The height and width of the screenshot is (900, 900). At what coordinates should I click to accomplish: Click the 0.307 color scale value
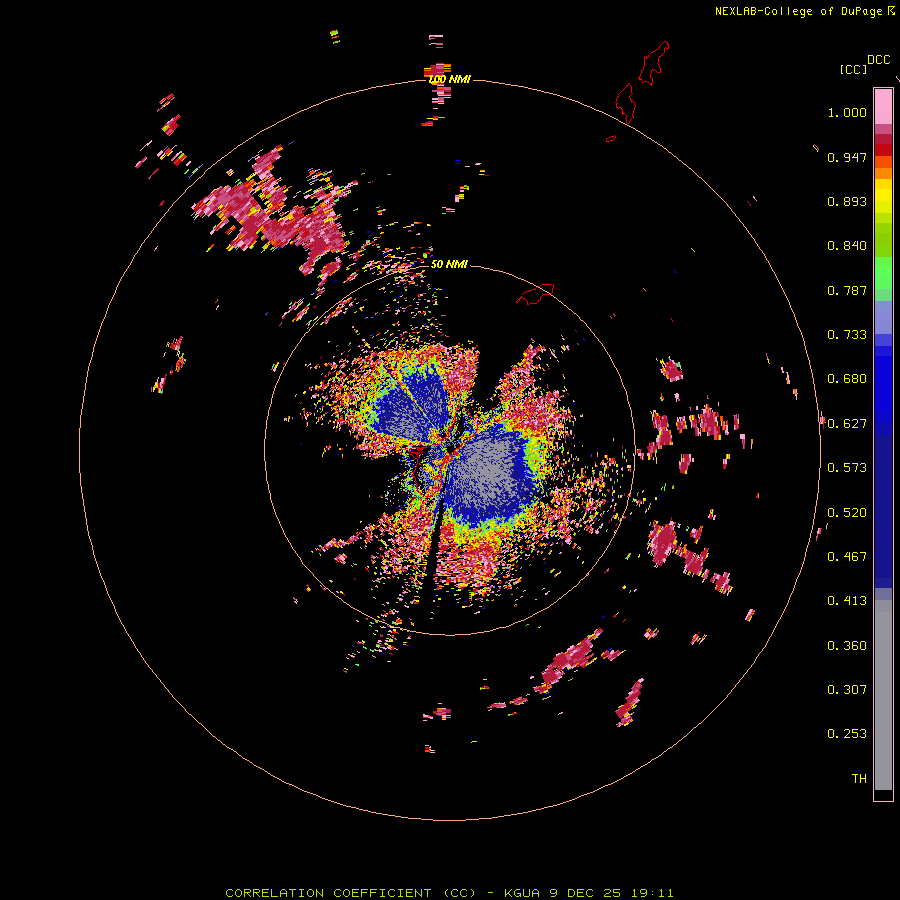[x=847, y=690]
